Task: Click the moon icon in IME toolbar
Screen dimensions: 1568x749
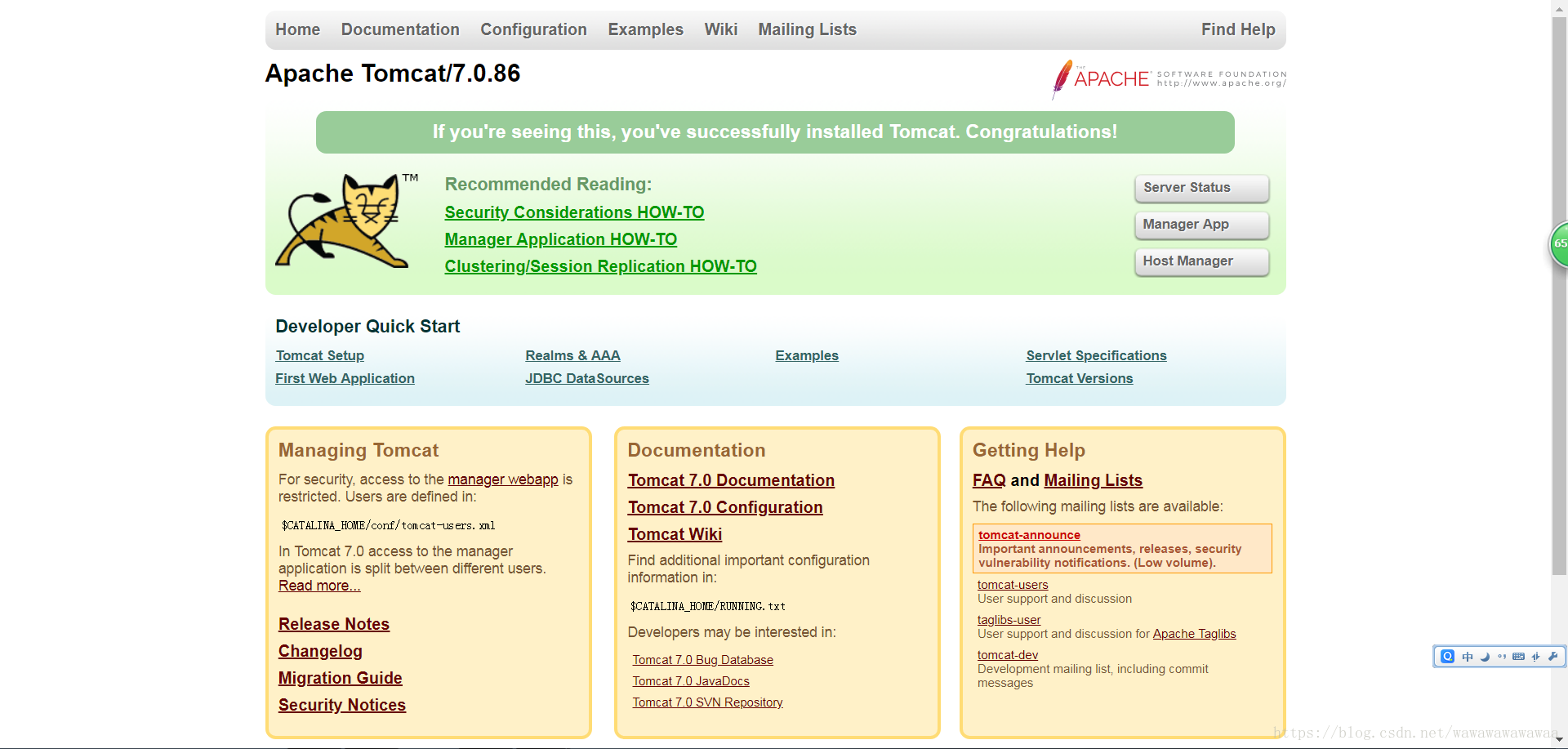Action: tap(1485, 657)
